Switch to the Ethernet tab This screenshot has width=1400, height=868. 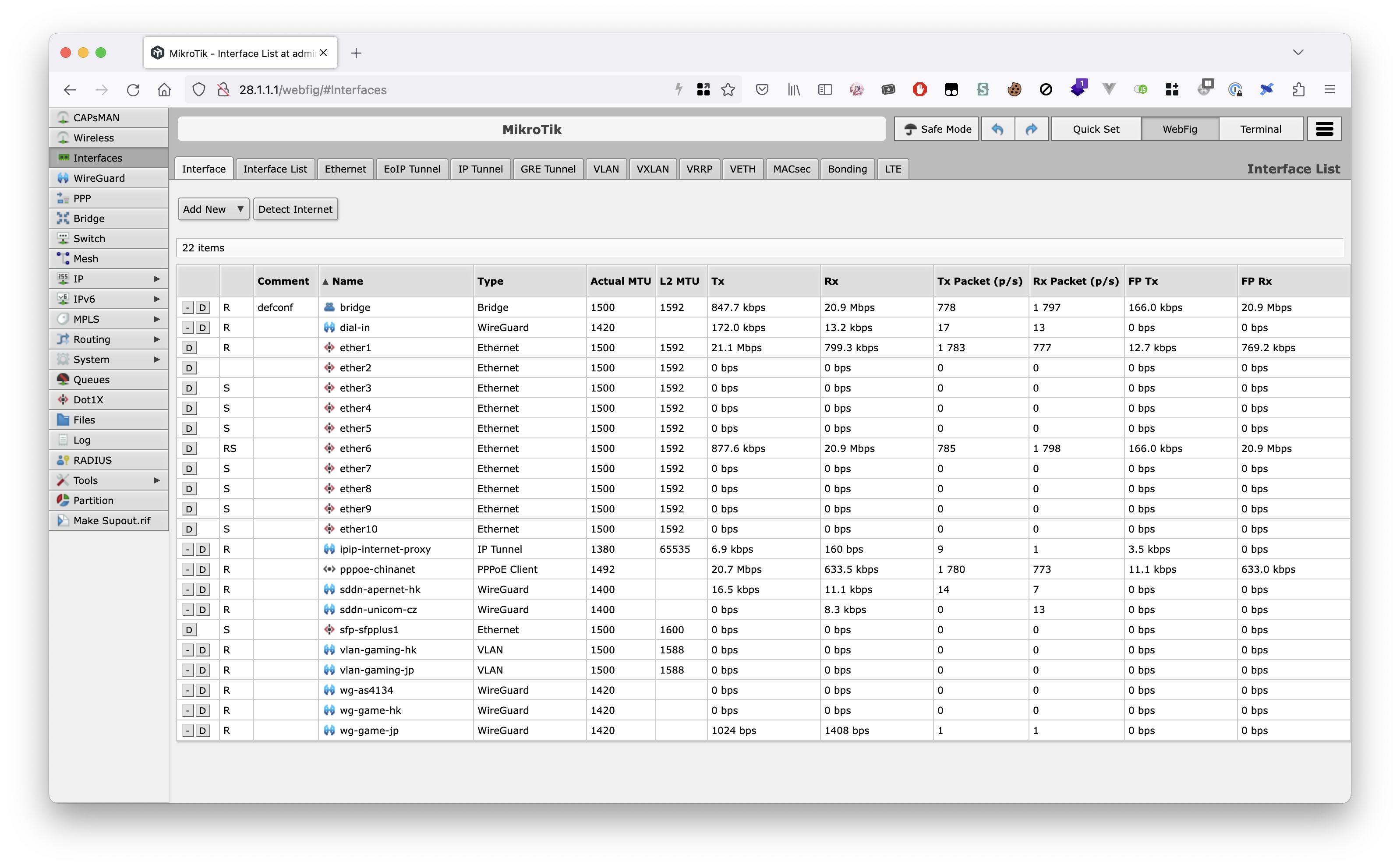coord(345,169)
